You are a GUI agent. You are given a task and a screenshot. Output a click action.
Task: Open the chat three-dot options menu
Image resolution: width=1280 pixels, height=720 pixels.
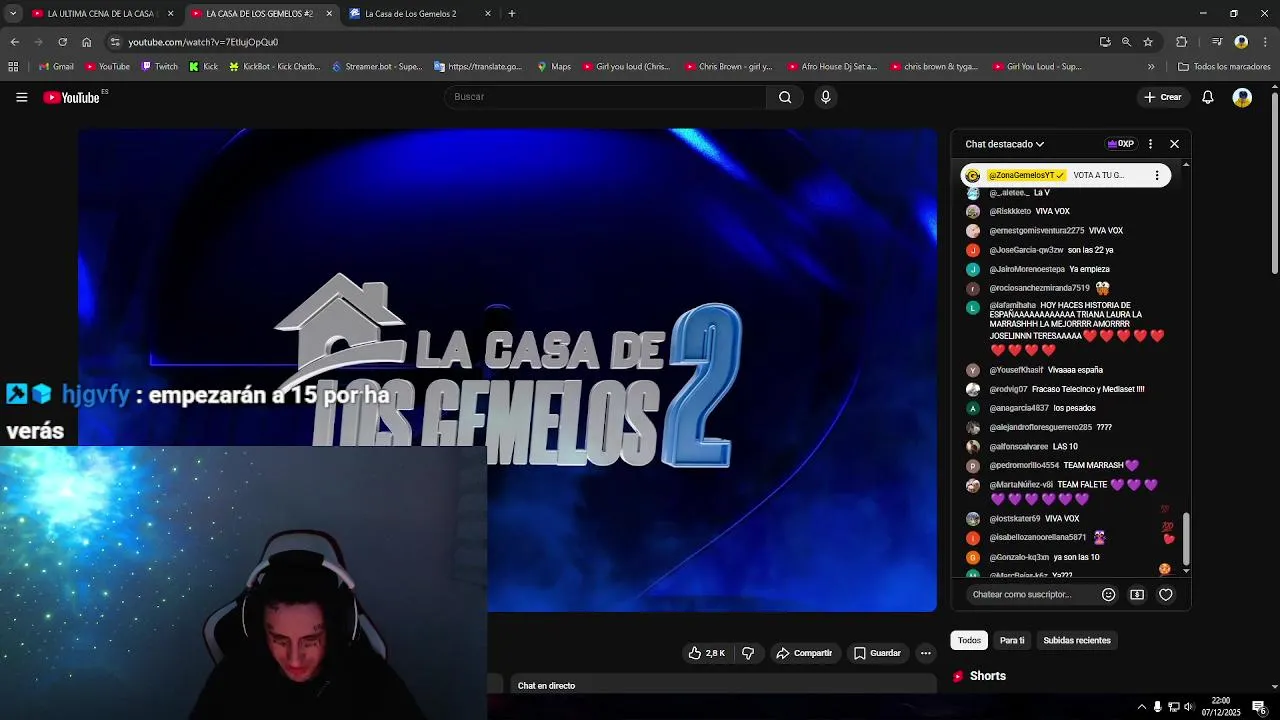pyautogui.click(x=1150, y=144)
